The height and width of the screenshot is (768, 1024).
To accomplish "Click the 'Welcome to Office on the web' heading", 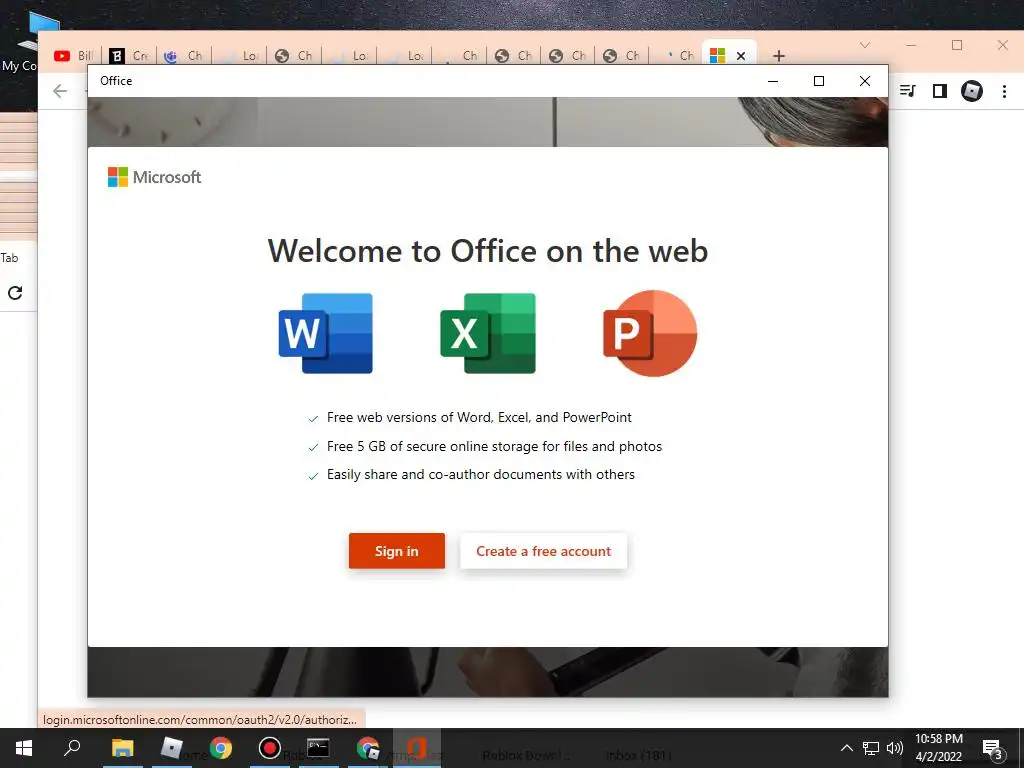I will click(488, 251).
